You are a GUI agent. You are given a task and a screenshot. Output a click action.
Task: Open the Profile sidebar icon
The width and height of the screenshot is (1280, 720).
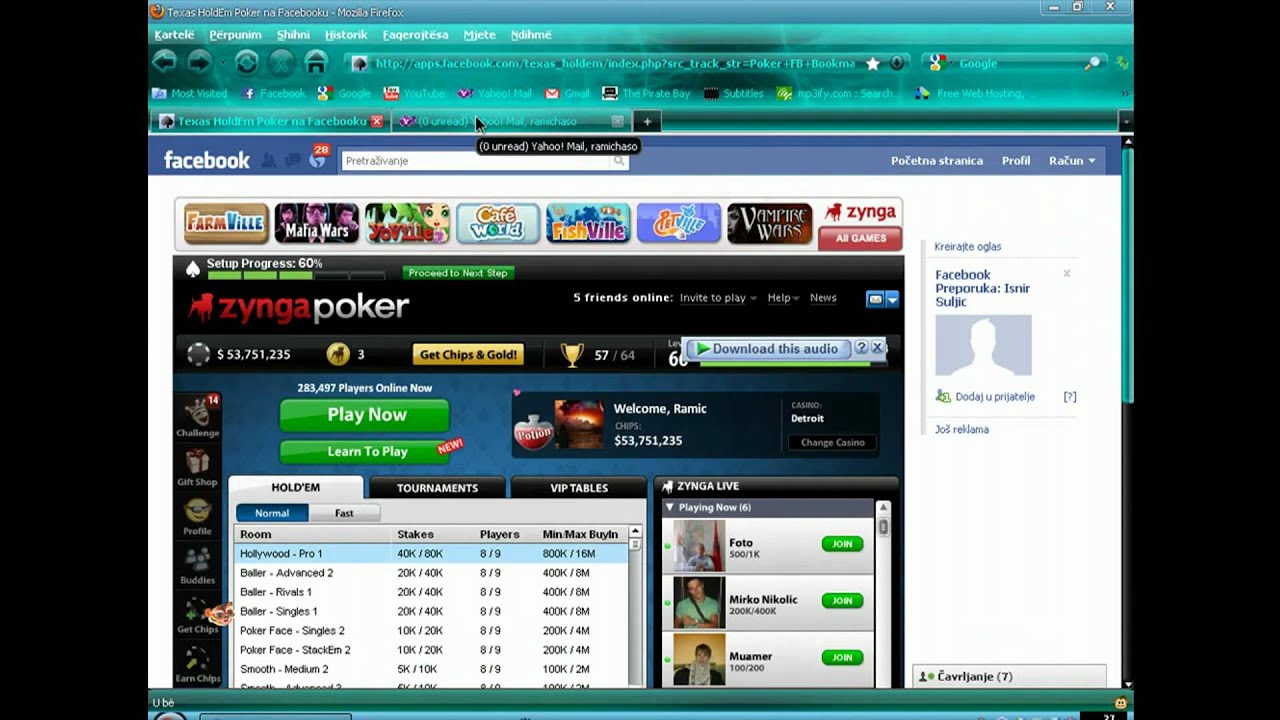click(x=198, y=516)
